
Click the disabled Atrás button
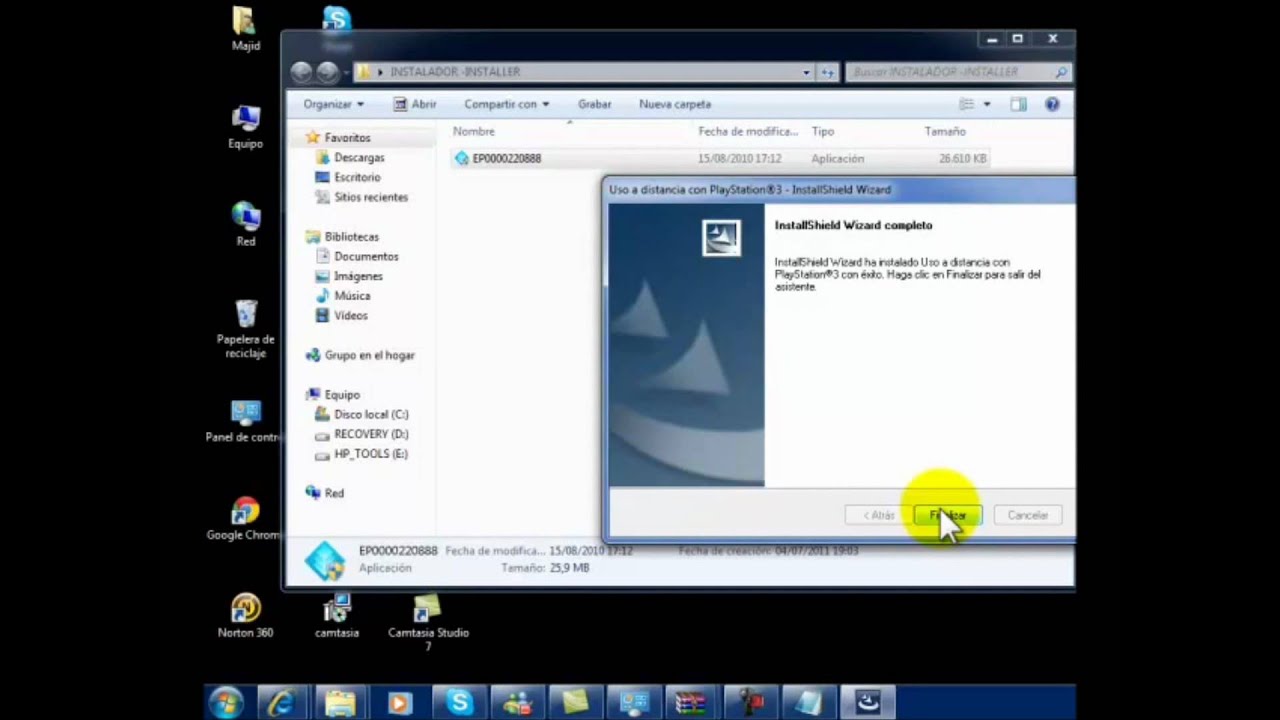click(x=879, y=515)
